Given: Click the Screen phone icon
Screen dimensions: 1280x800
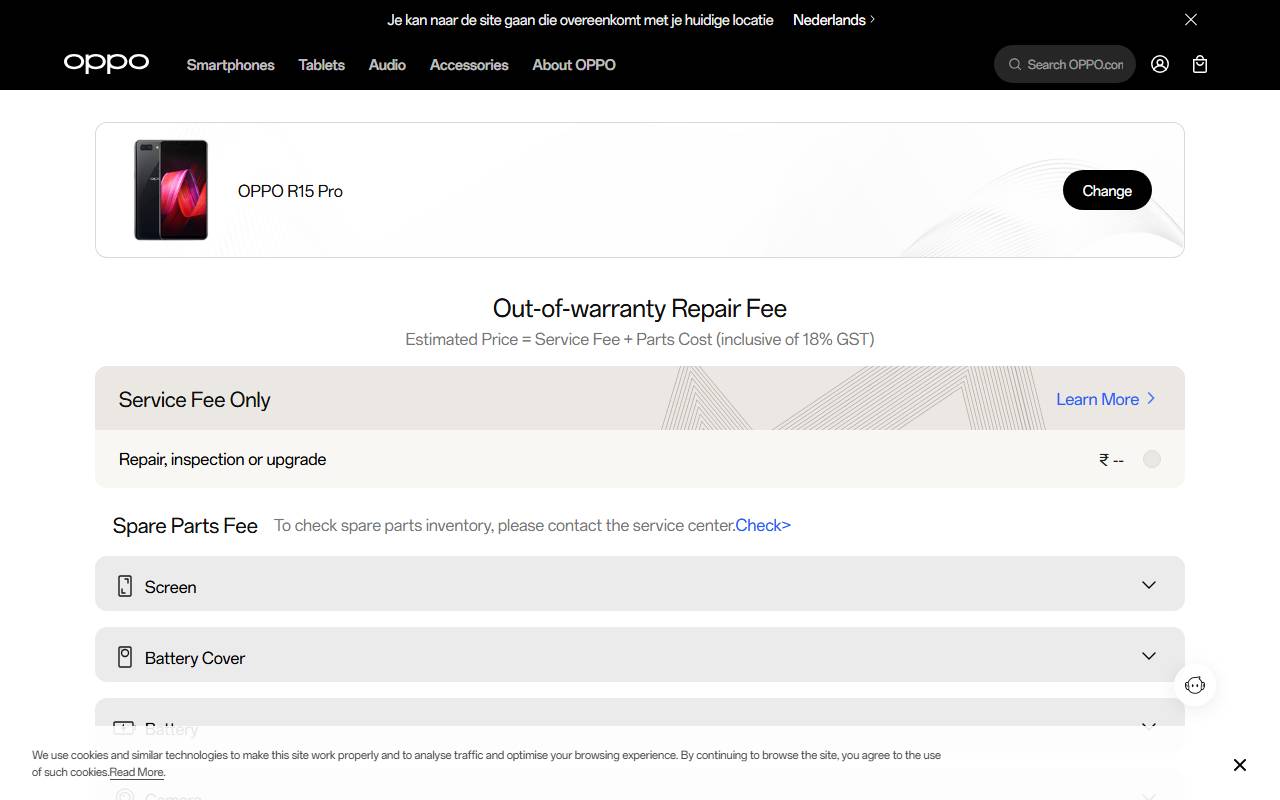Looking at the screenshot, I should [x=124, y=585].
